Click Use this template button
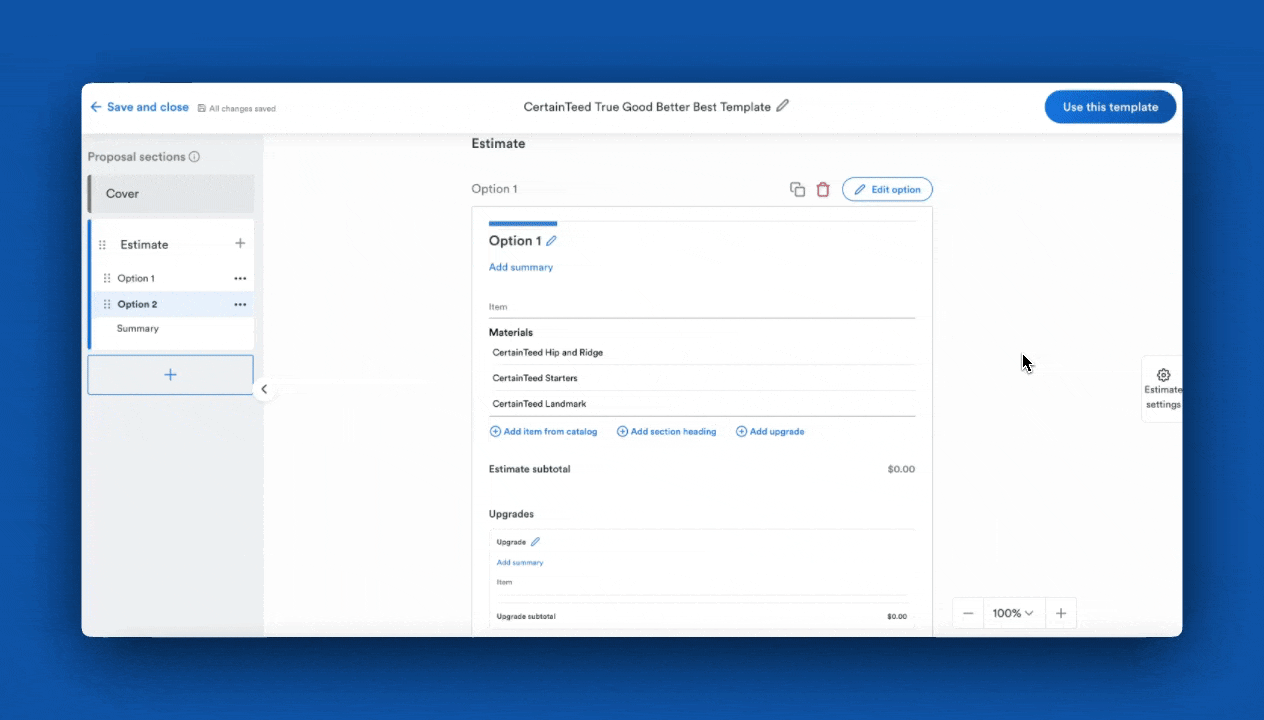This screenshot has height=720, width=1264. 1110,107
